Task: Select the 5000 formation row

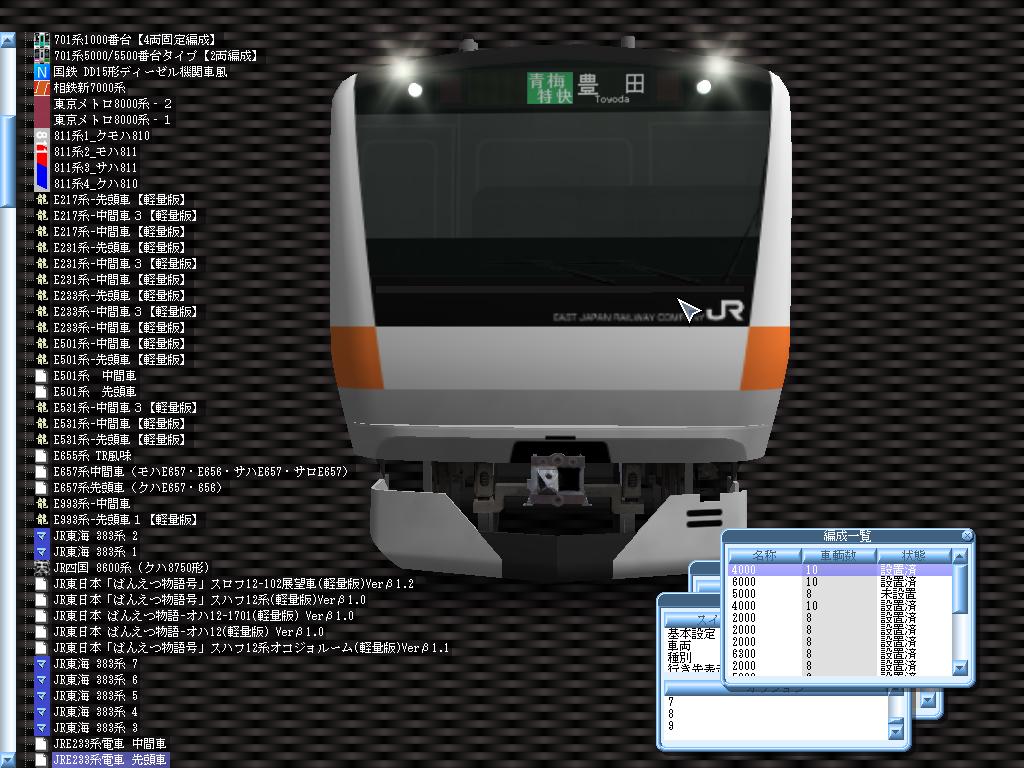Action: (x=840, y=594)
